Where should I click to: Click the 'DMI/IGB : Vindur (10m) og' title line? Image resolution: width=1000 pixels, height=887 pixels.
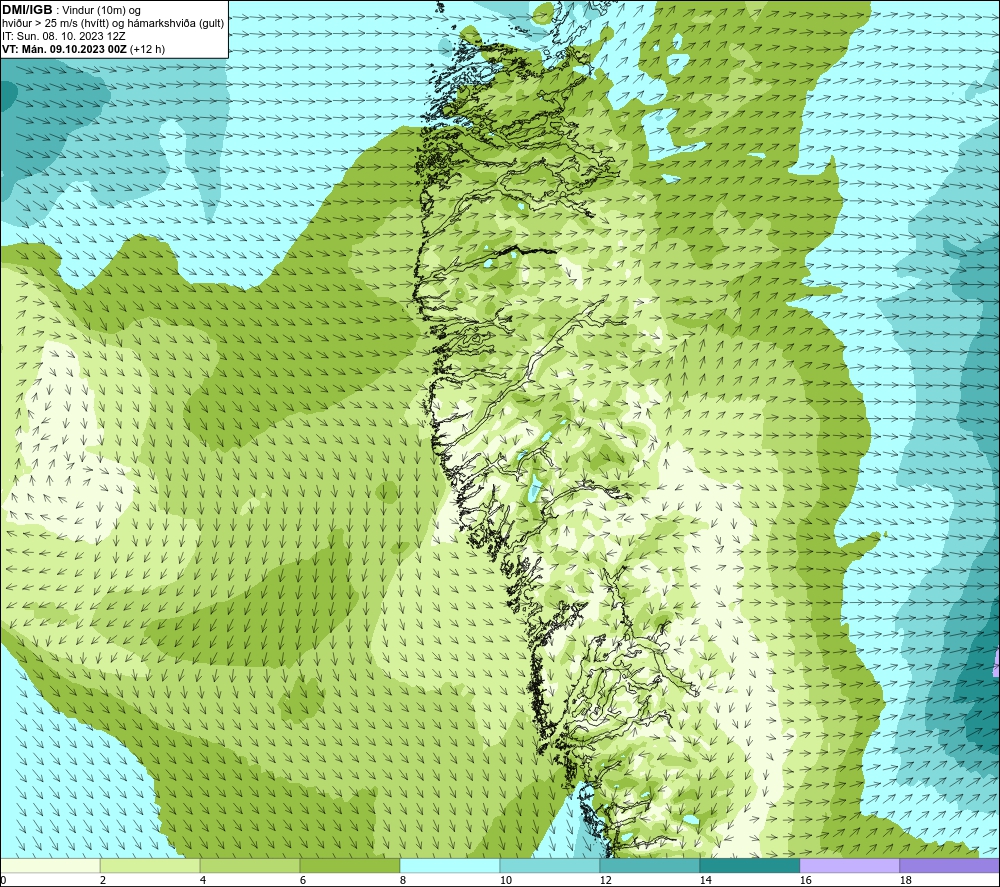point(71,10)
